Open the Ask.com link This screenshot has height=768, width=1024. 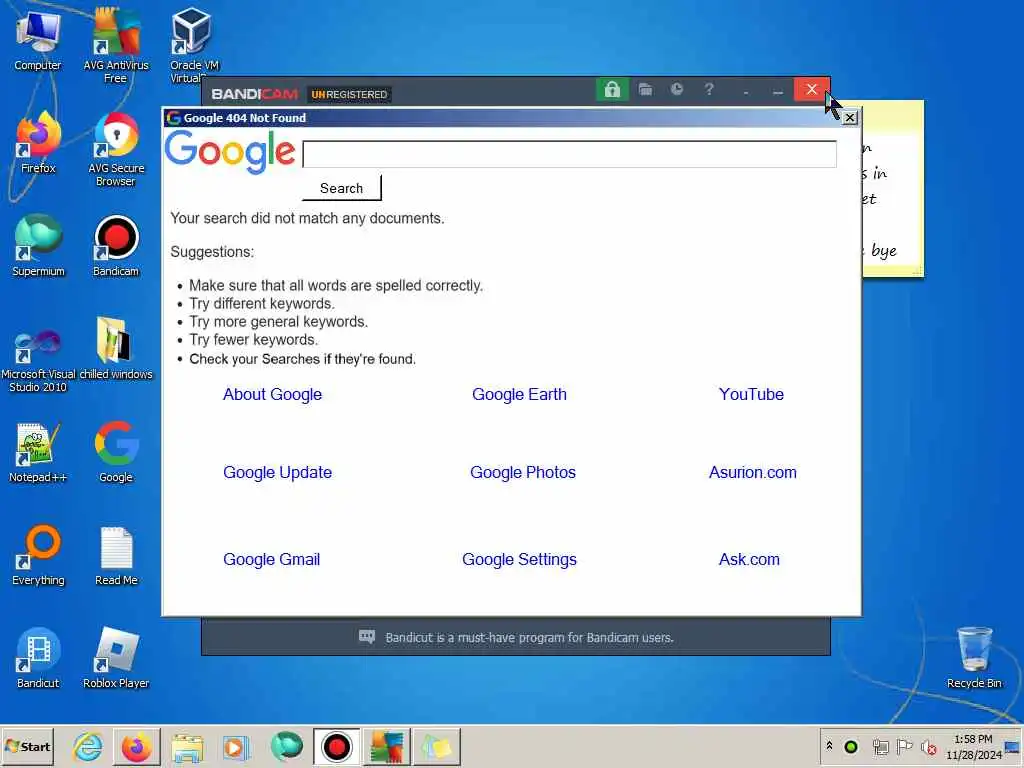749,559
